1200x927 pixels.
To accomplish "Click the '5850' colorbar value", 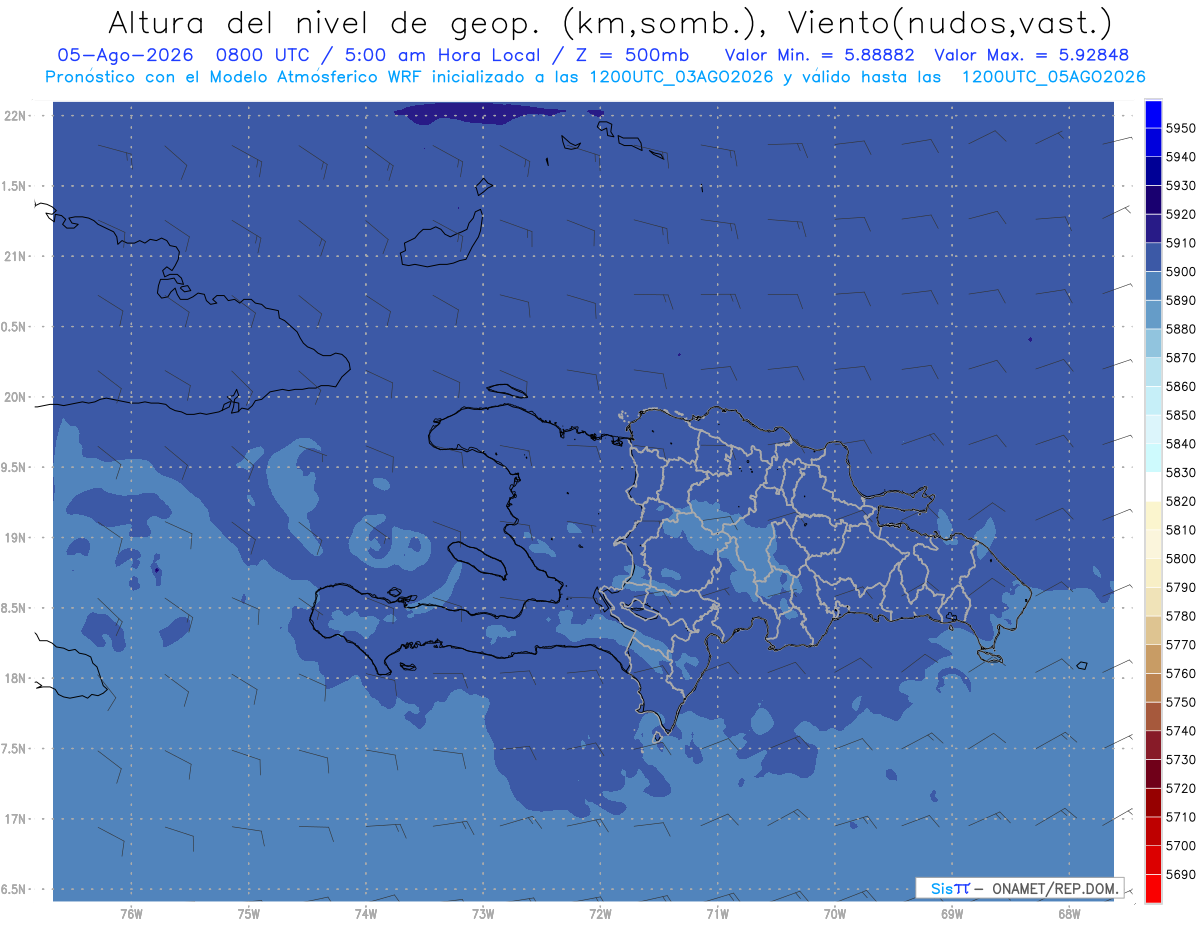I will pos(1180,415).
